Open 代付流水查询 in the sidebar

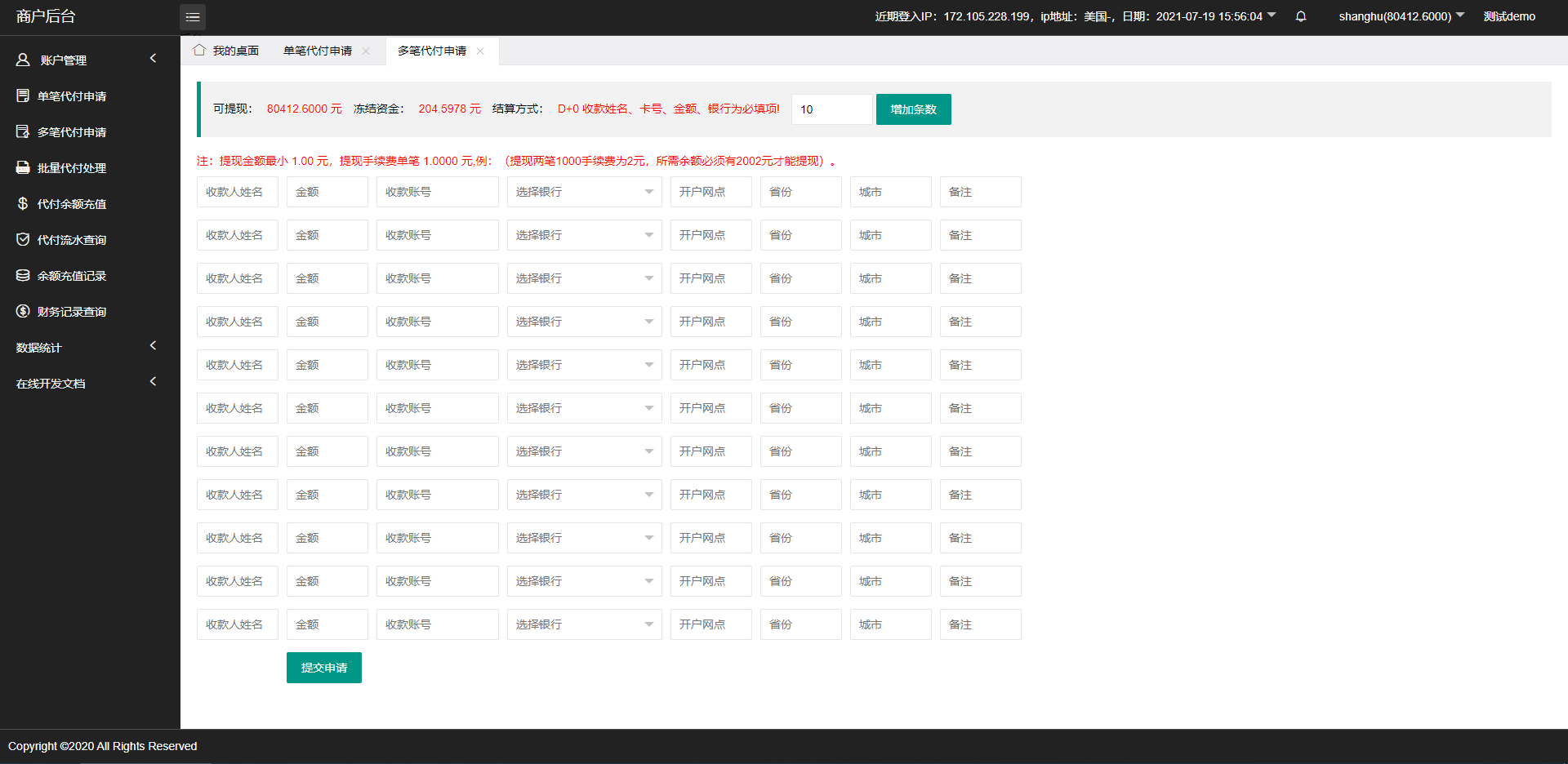tap(72, 240)
